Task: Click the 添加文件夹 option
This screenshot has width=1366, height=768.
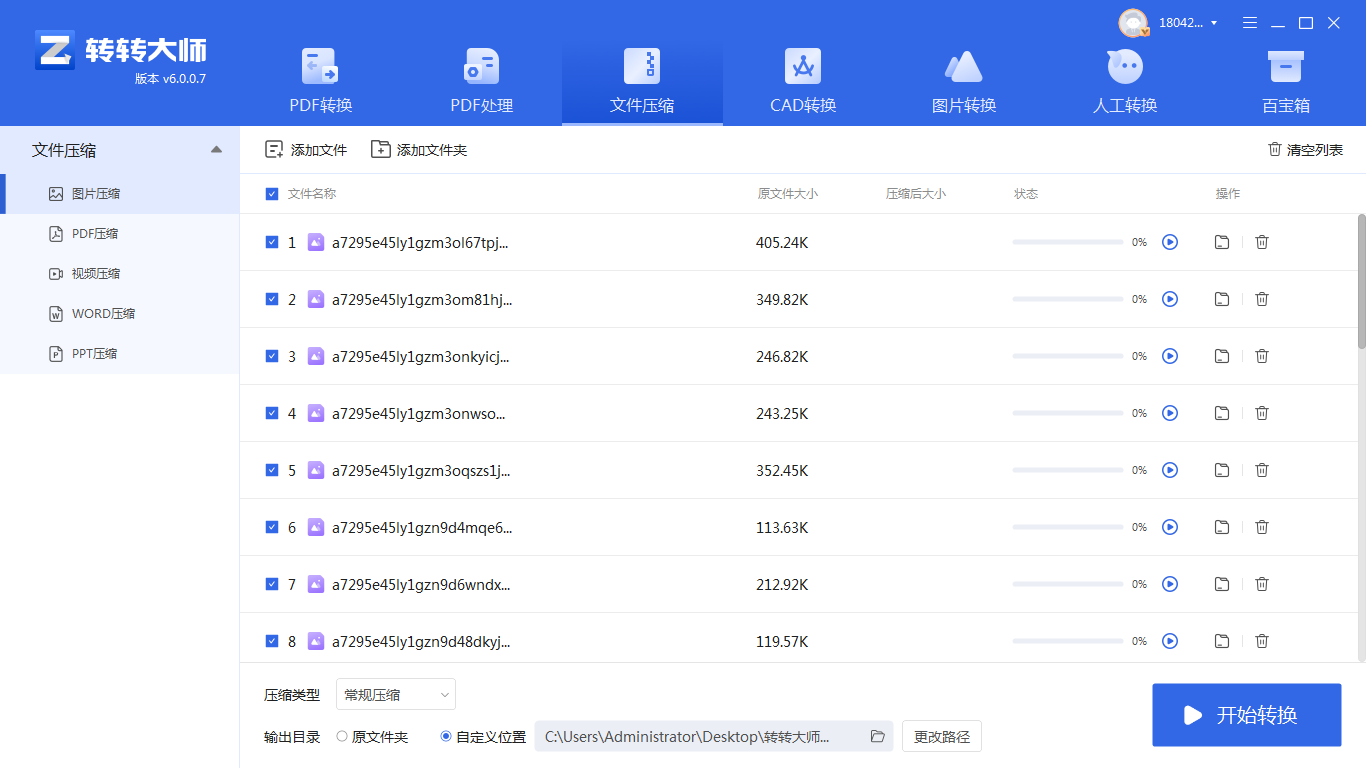Action: 418,148
